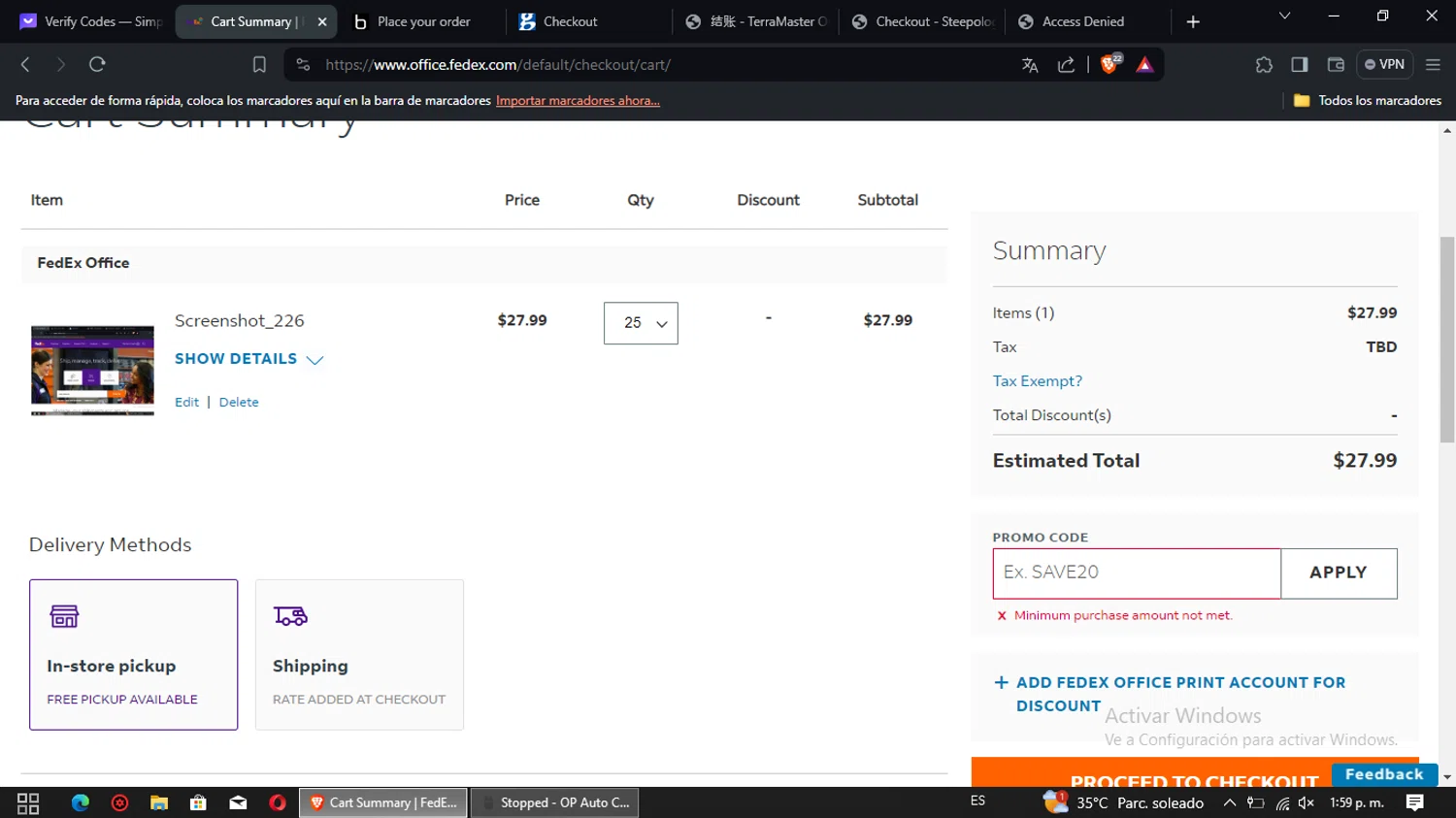Click Edit link for Screenshot_226
Screen dimensions: 1456x818
(x=186, y=402)
